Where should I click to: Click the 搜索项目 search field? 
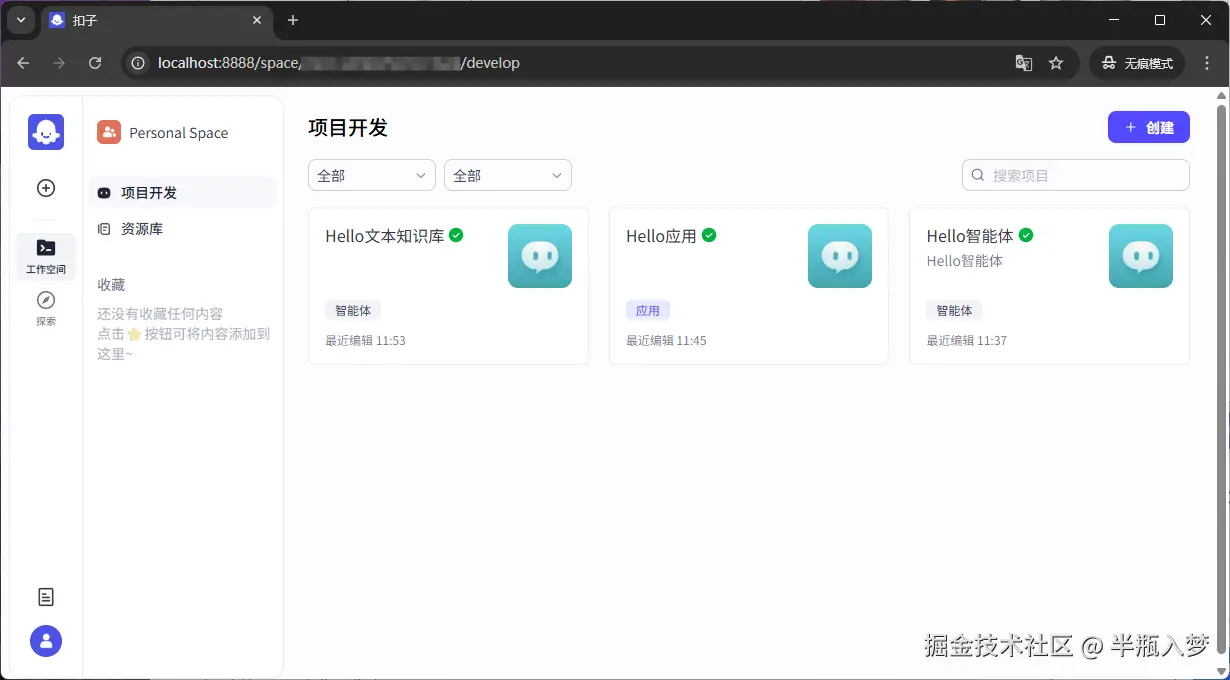click(1075, 175)
